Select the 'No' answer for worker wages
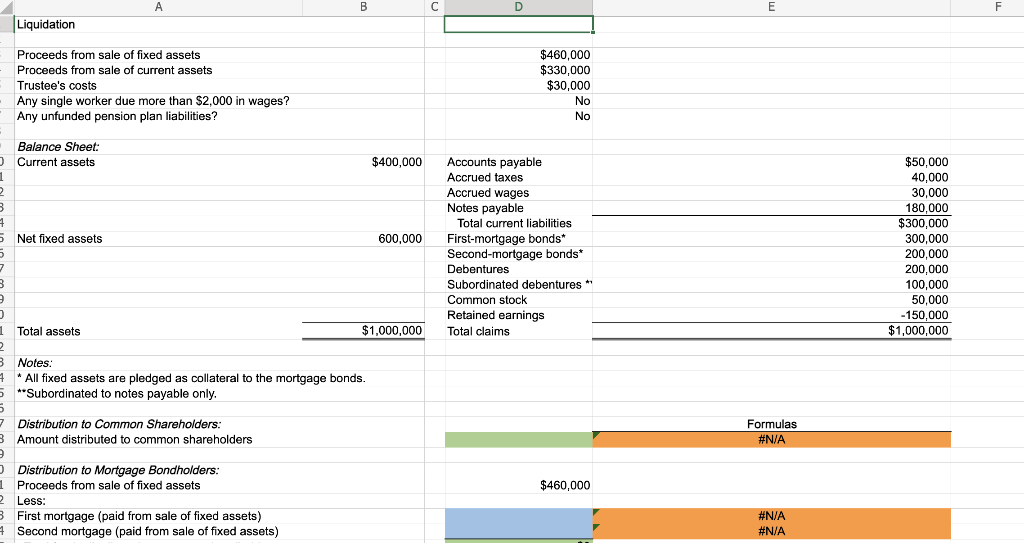Viewport: 1024px width, 543px height. coord(583,101)
